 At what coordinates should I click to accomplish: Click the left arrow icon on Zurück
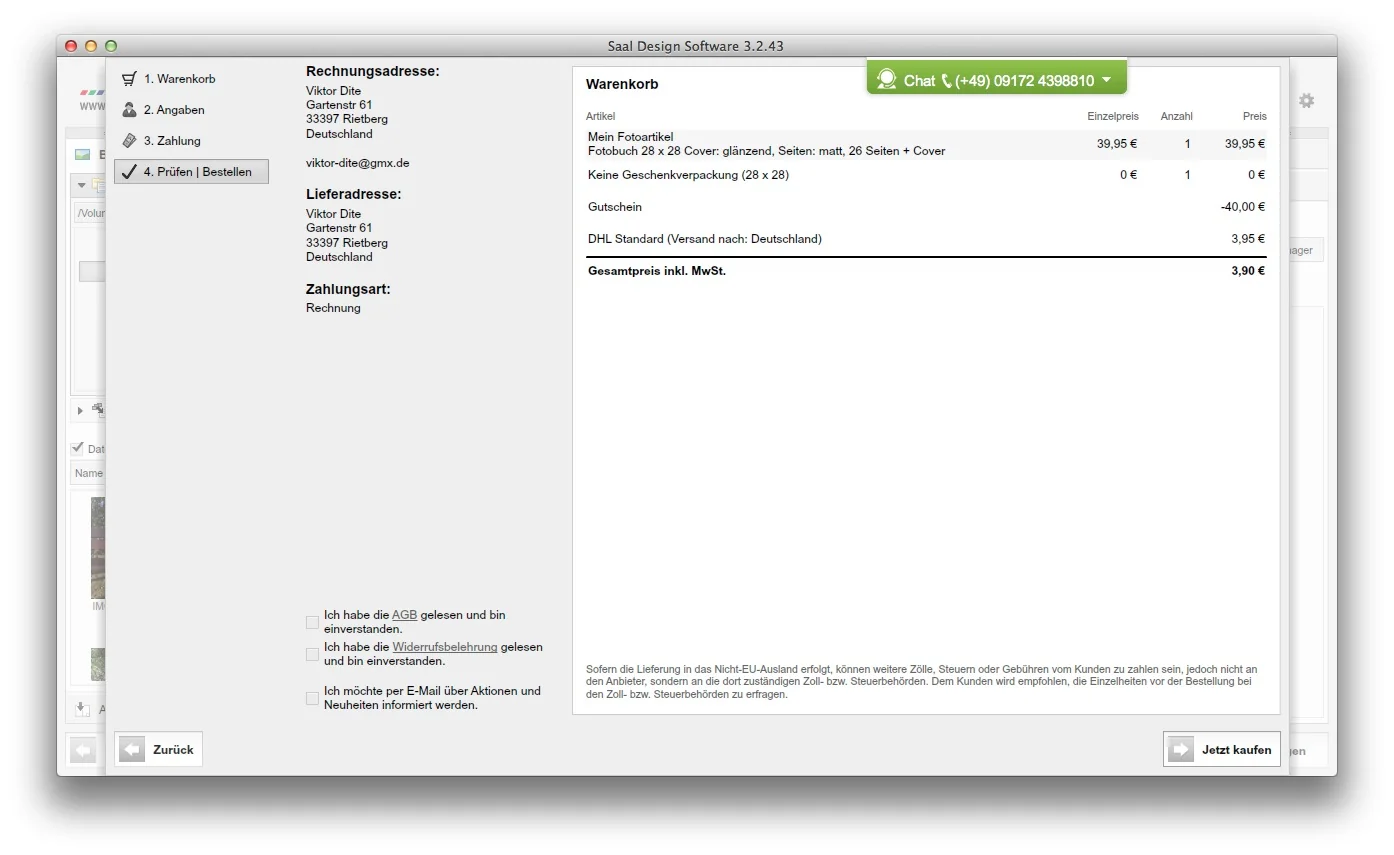click(x=132, y=749)
